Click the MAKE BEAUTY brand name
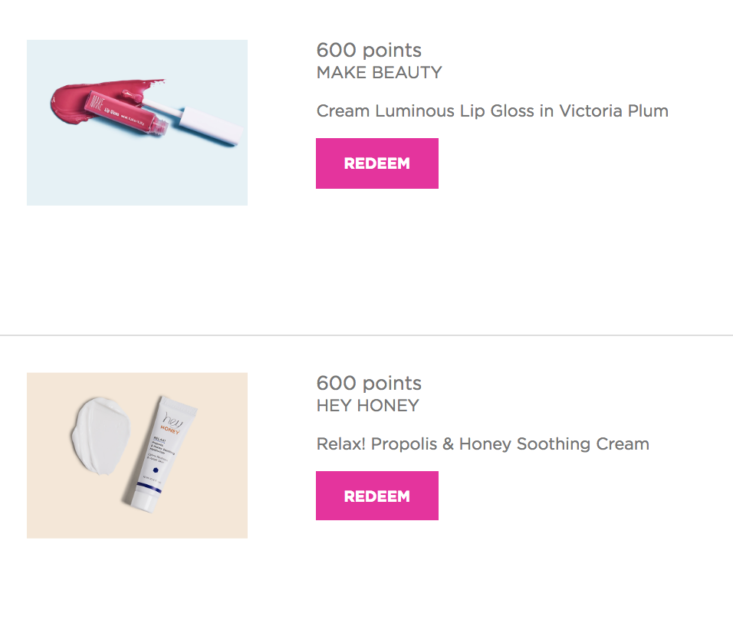Screen dimensions: 733x620 (379, 72)
